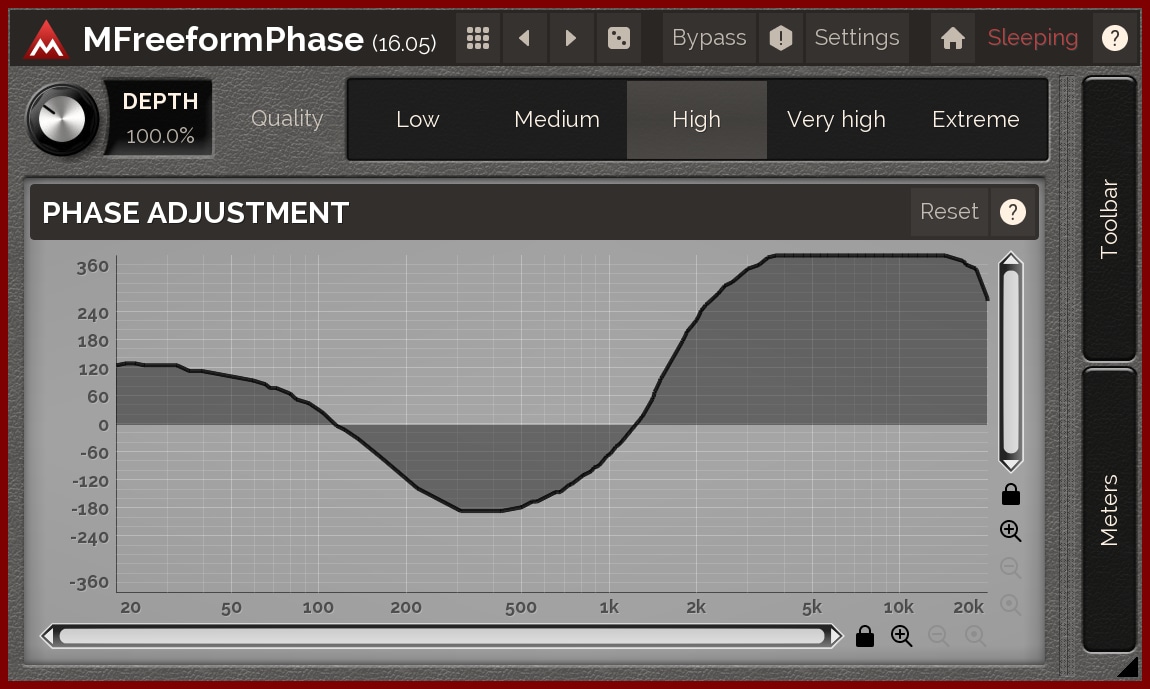Toggle the Bypass button
Screen dimensions: 1150x689
point(709,38)
